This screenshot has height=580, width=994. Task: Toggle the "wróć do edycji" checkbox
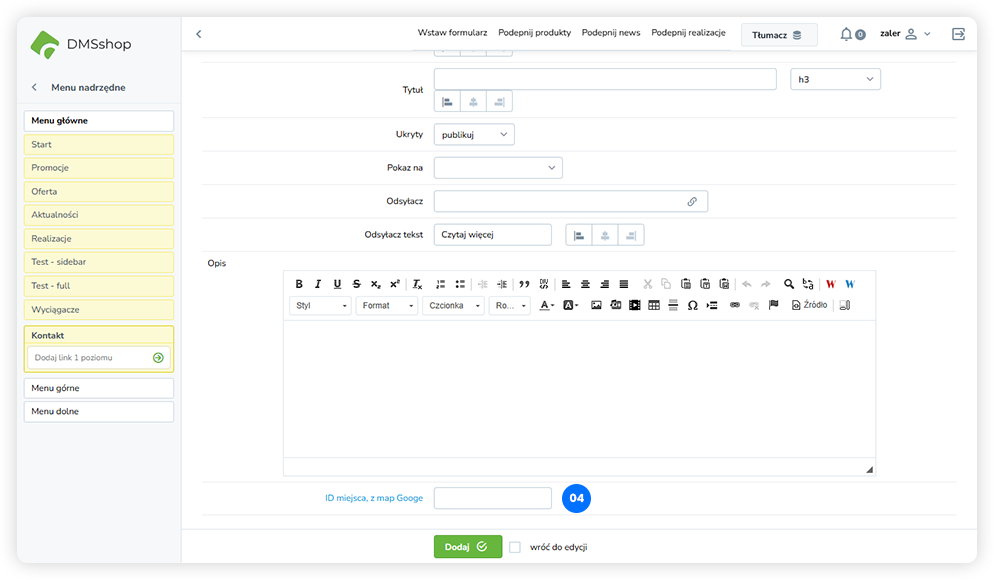(515, 547)
